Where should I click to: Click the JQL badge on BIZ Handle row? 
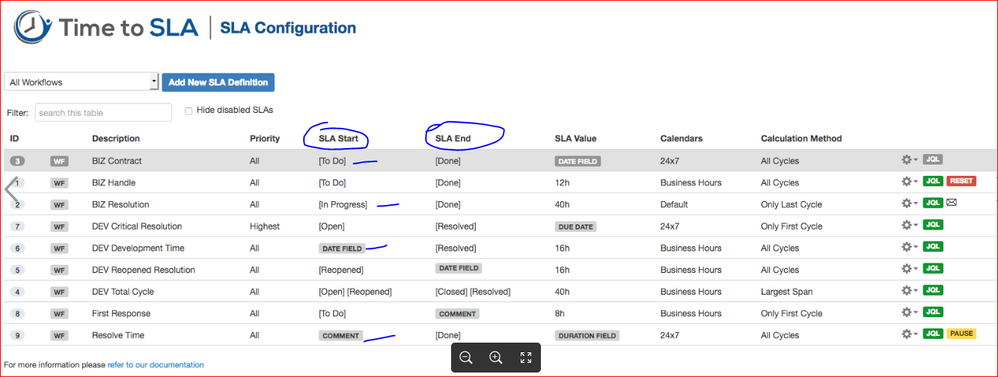[x=933, y=182]
